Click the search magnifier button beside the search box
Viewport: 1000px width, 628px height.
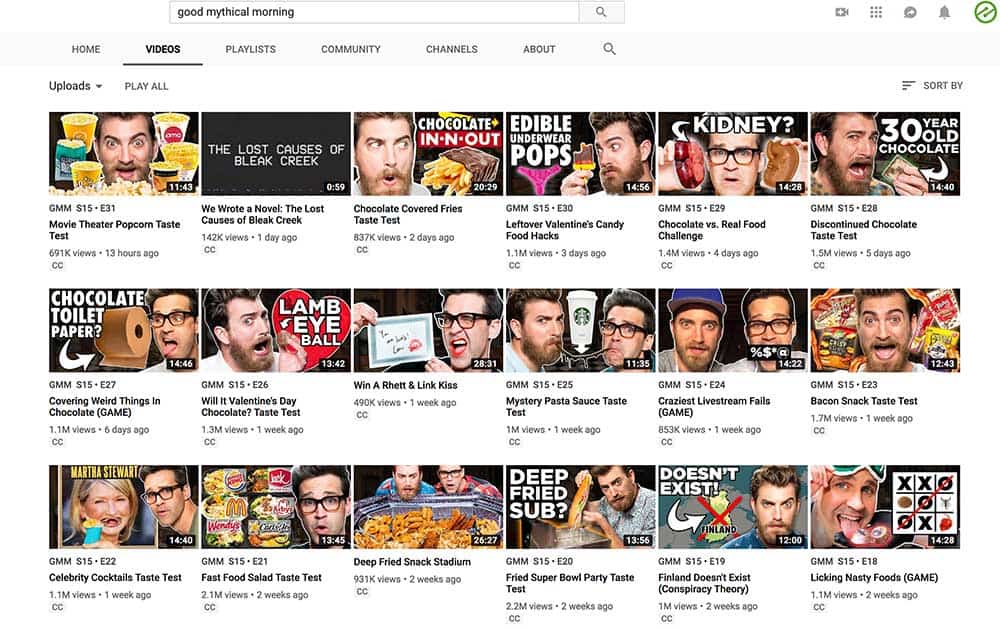click(x=601, y=12)
